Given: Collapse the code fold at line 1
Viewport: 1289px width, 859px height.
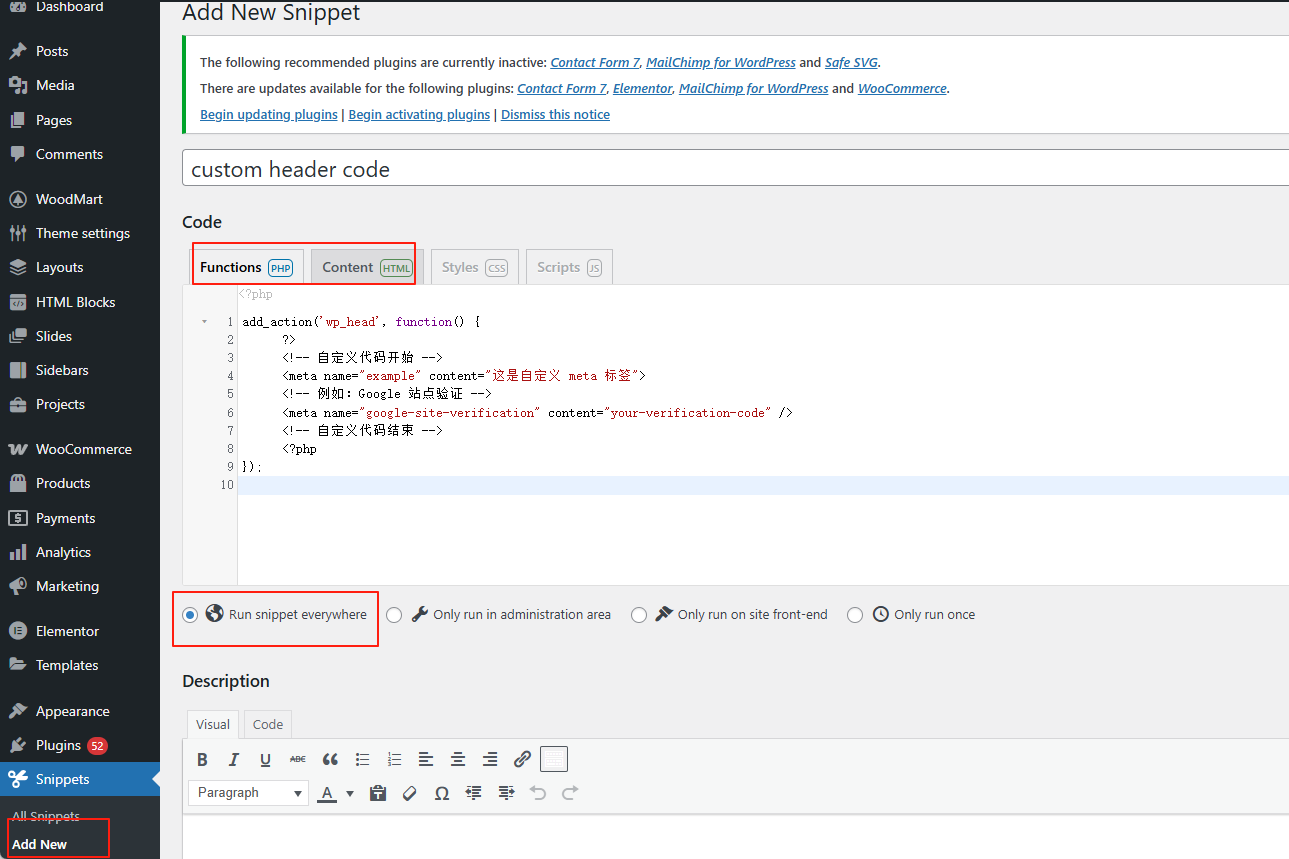Looking at the screenshot, I should (x=205, y=322).
